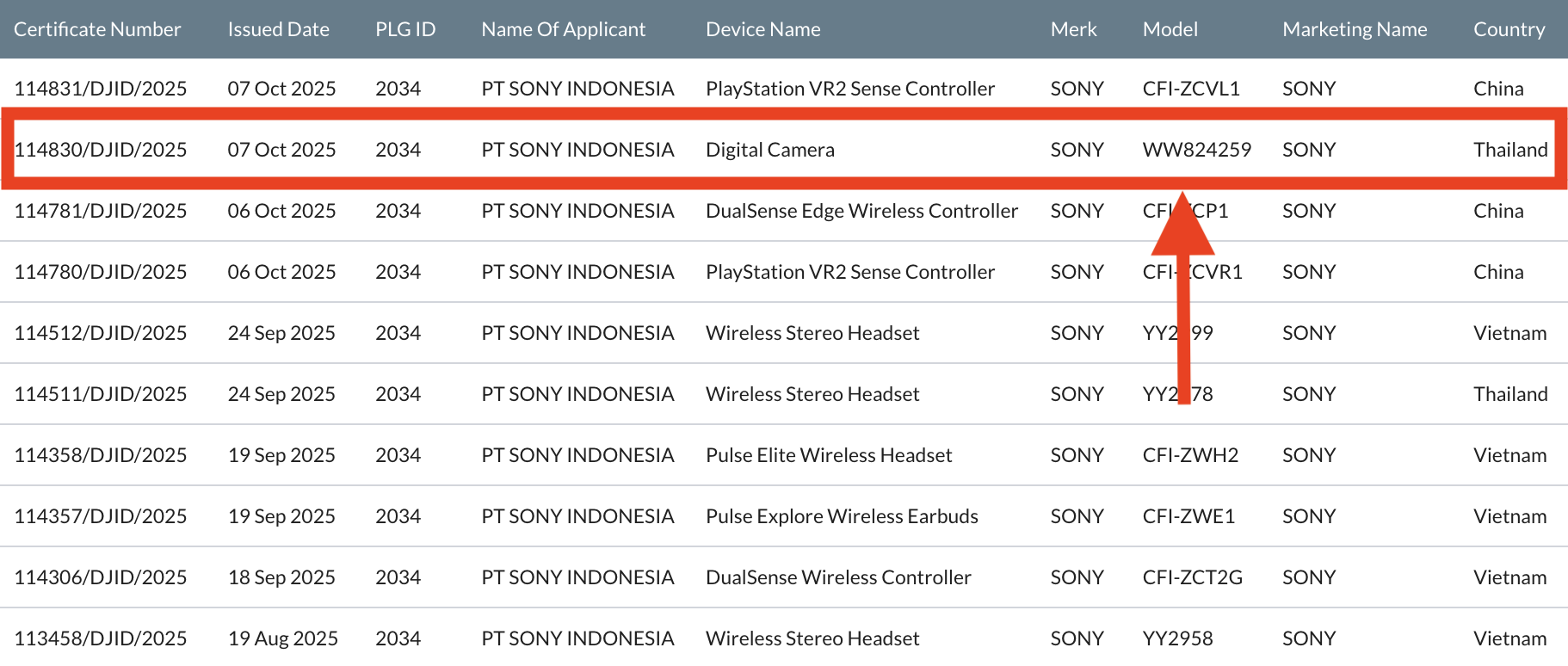Select certificate number 114831/DJID/2025
The image size is (1568, 666).
[101, 89]
